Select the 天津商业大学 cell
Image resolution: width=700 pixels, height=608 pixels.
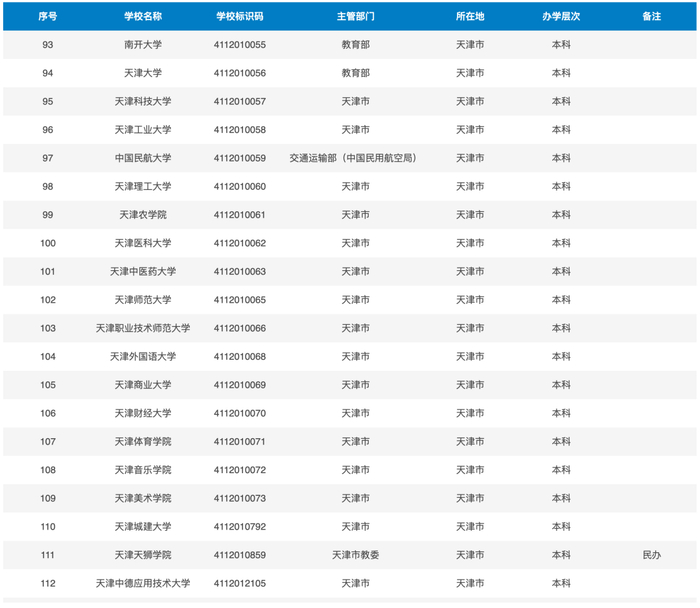click(x=143, y=385)
